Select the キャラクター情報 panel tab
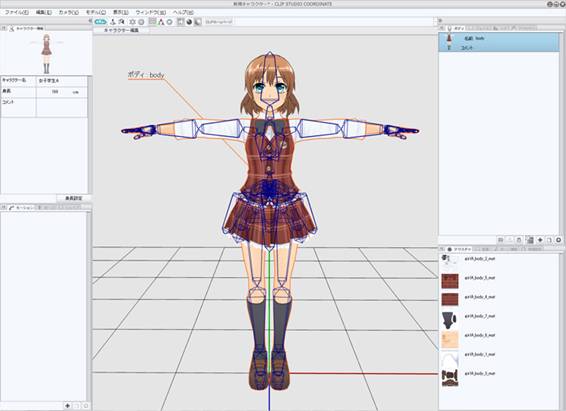 click(27, 28)
